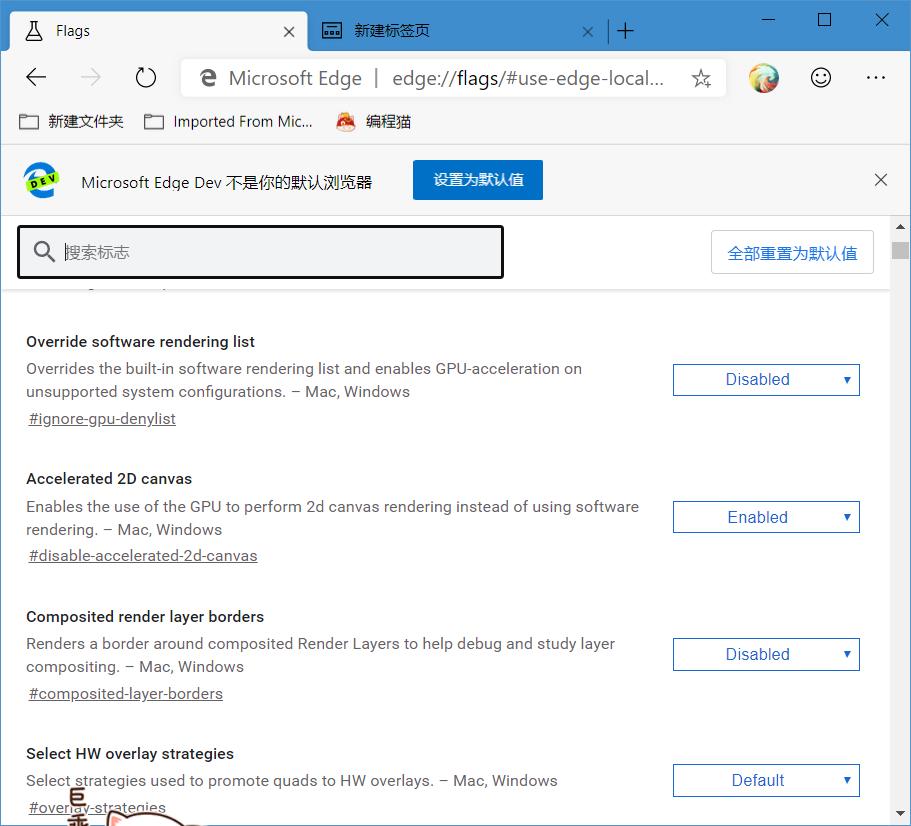The width and height of the screenshot is (911, 826).
Task: Send feedback via the smiley icon
Action: coord(821,77)
